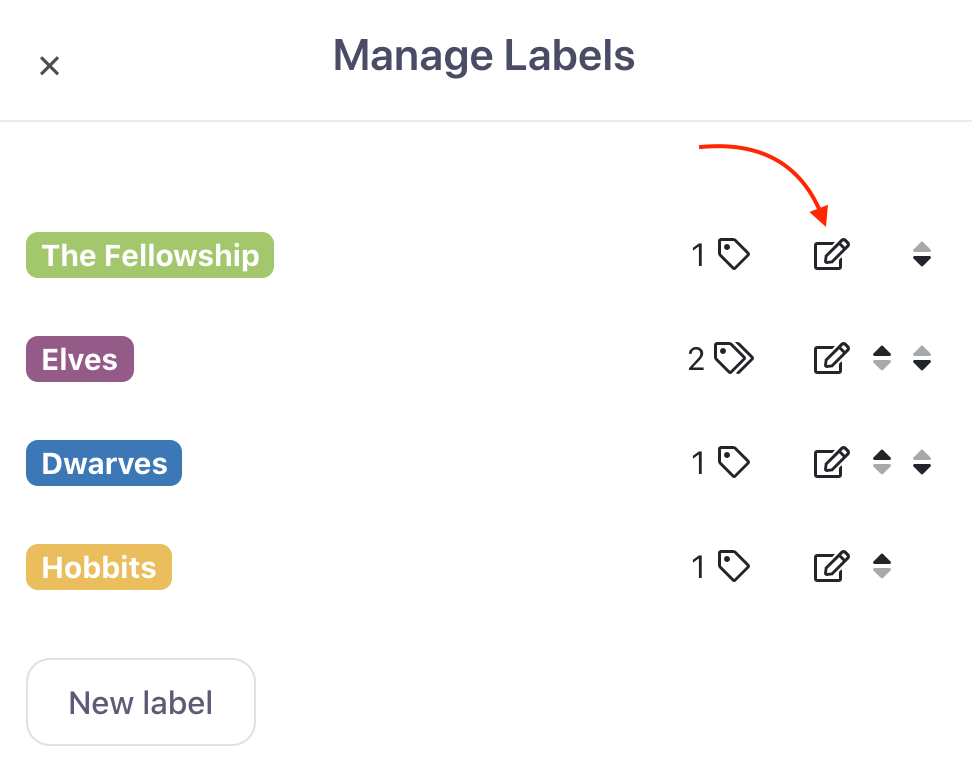Edit The Fellowship label

tap(831, 254)
